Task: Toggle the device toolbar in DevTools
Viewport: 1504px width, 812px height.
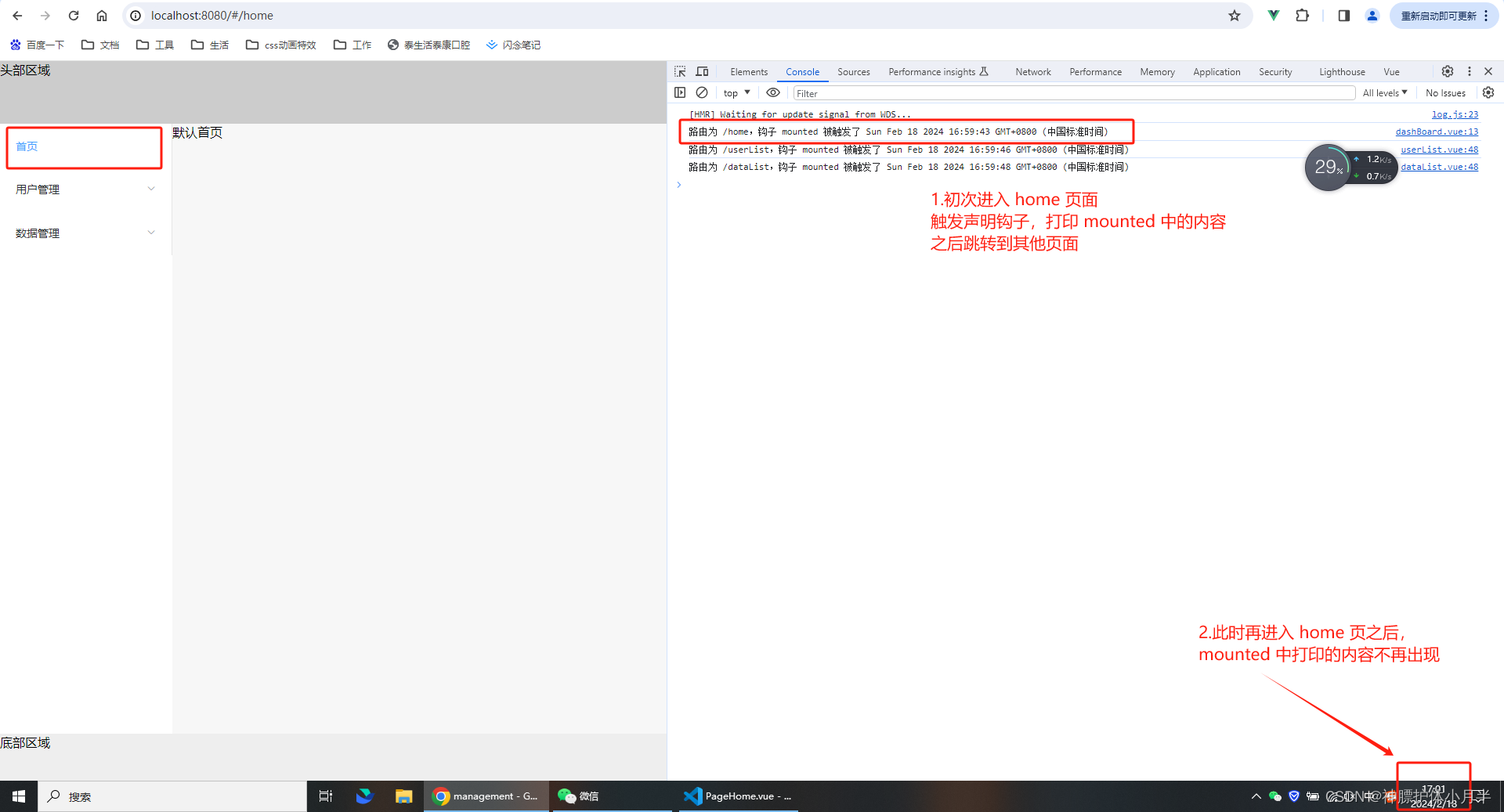Action: coord(702,71)
